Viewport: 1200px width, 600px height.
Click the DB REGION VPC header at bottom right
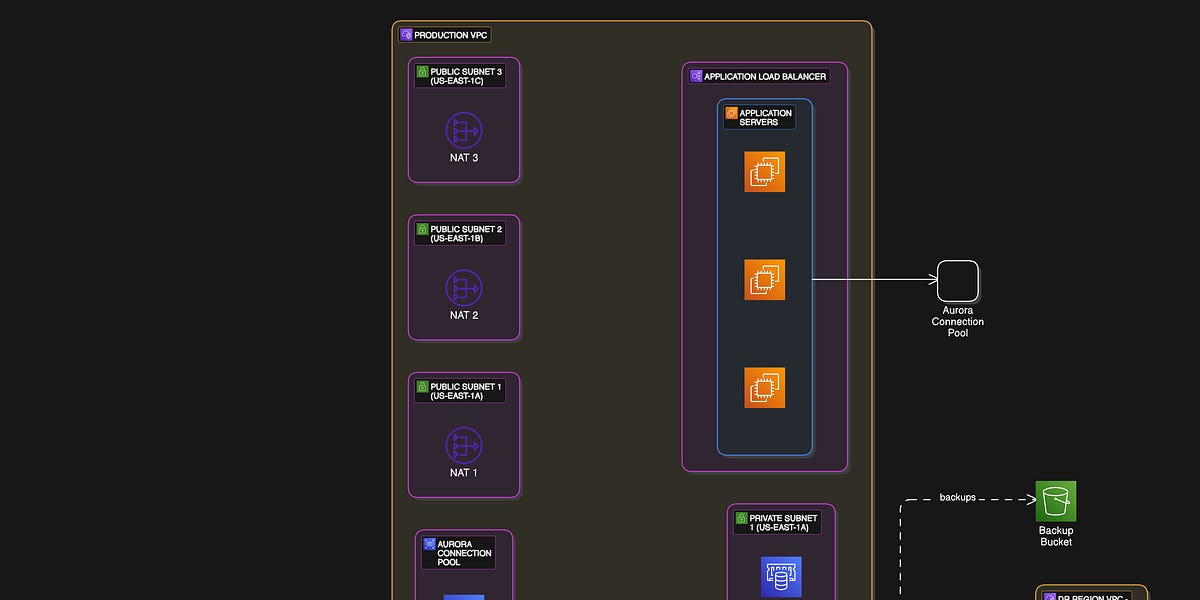1090,596
